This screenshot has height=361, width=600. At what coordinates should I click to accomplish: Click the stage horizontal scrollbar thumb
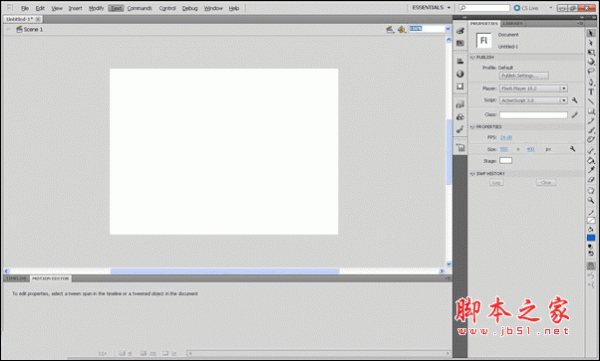(225, 271)
